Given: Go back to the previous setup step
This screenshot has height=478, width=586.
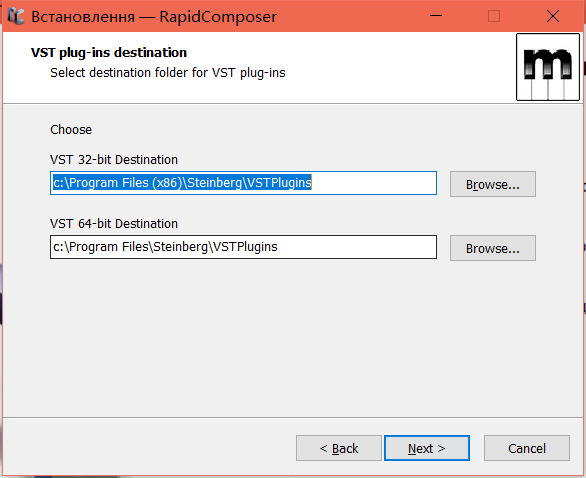Looking at the screenshot, I should pos(339,448).
